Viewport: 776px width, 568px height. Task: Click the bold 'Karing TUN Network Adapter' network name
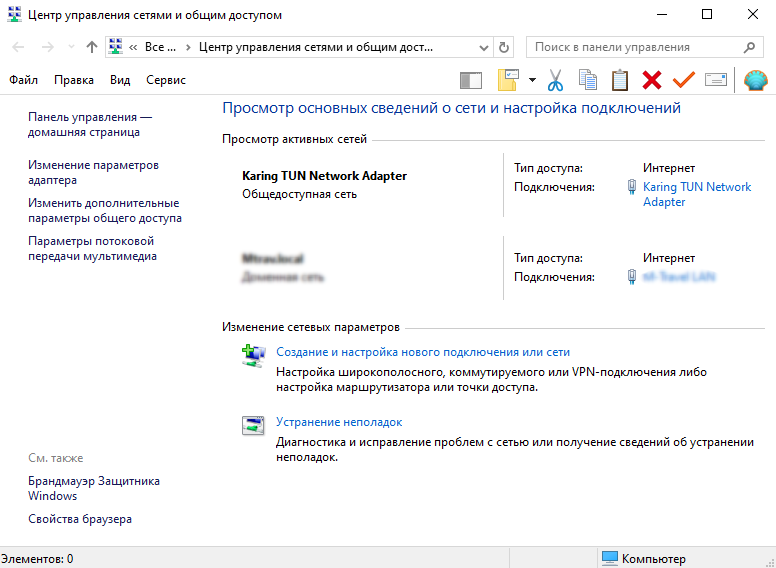pos(325,176)
